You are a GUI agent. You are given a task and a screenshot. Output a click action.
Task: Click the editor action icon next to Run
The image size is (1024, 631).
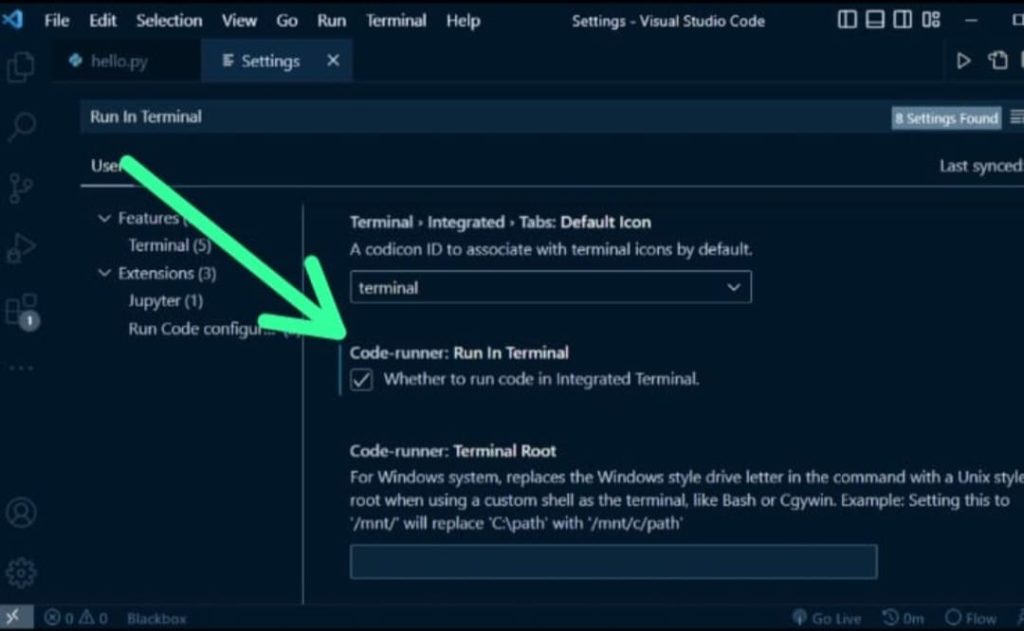(x=998, y=61)
